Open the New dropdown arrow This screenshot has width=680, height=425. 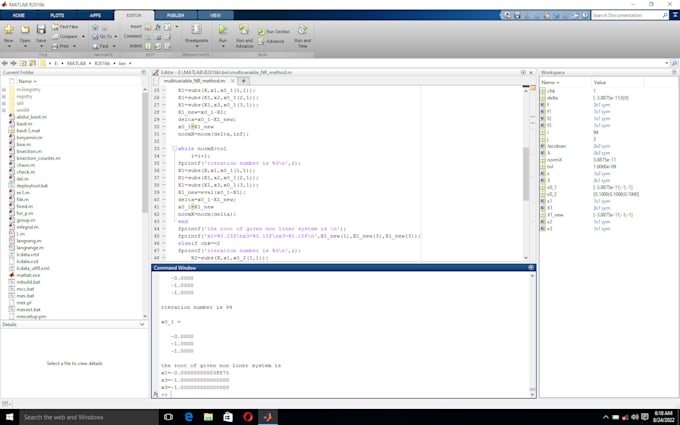pyautogui.click(x=9, y=46)
